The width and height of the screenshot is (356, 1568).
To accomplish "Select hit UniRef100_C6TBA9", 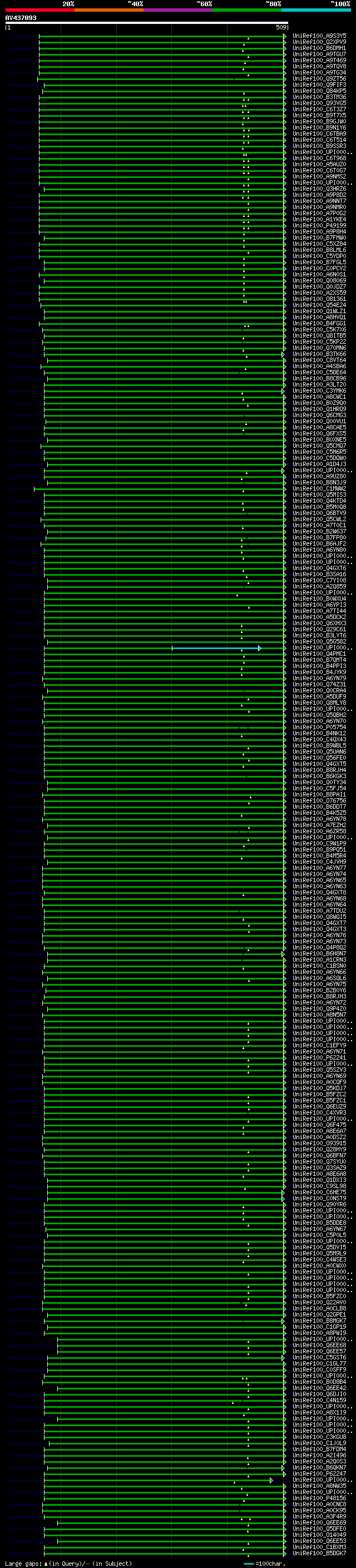I will (x=319, y=134).
